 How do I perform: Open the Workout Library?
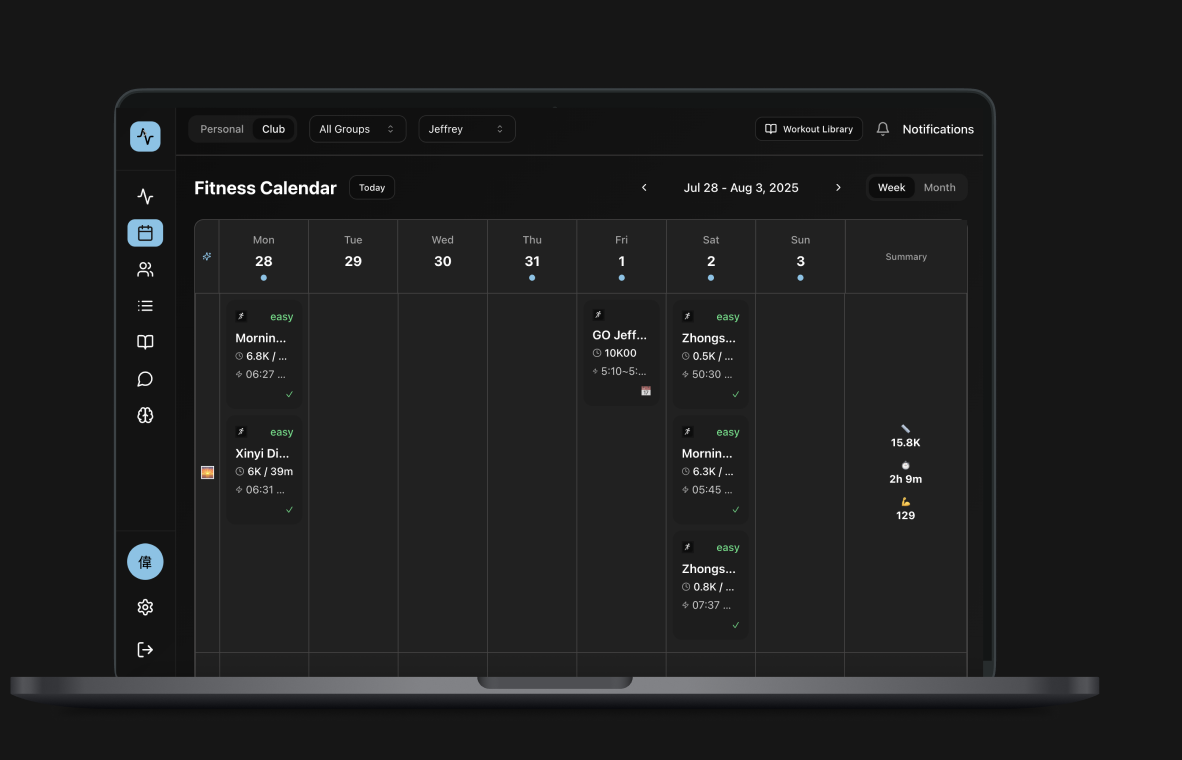point(808,129)
